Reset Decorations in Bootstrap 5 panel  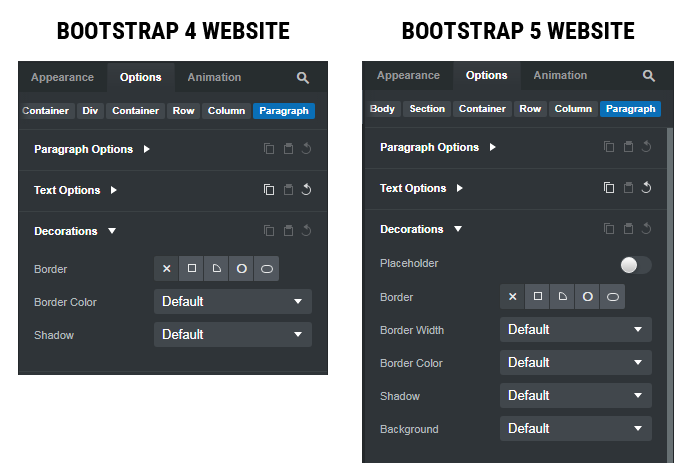[646, 228]
